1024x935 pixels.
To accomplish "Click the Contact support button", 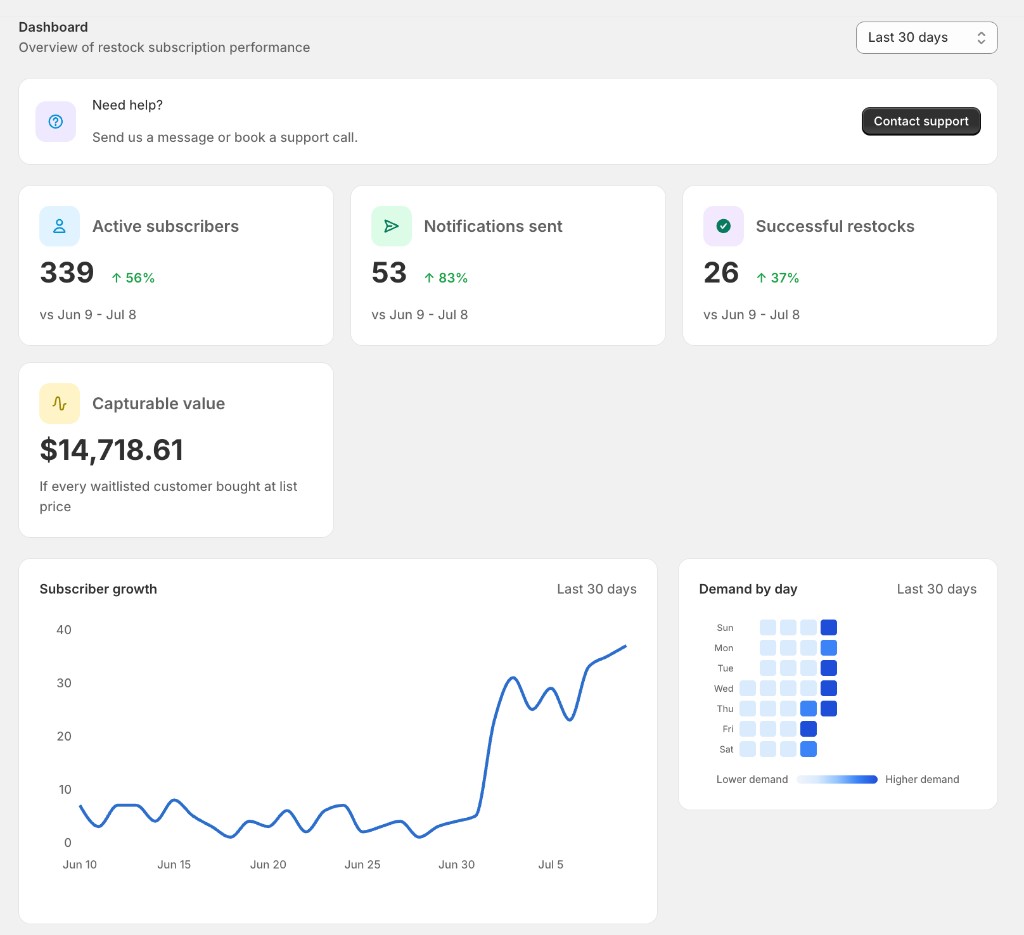I will (x=921, y=121).
